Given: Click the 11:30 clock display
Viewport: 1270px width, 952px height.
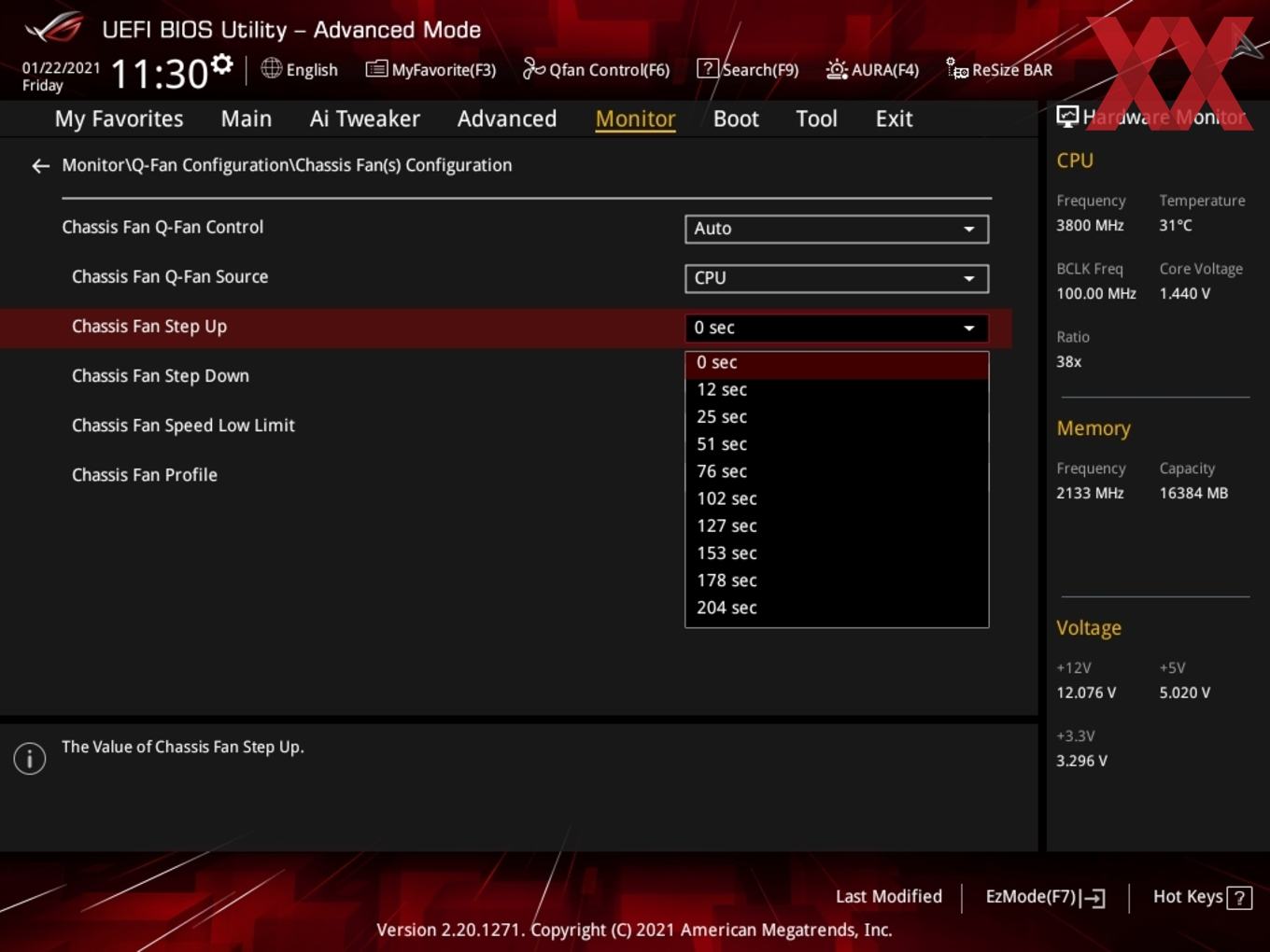Looking at the screenshot, I should 159,74.
